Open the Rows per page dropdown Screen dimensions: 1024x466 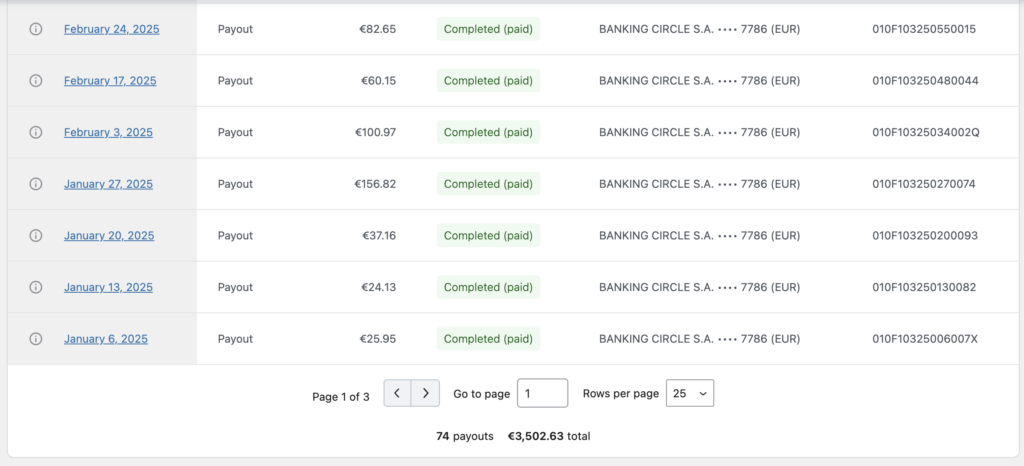point(690,394)
